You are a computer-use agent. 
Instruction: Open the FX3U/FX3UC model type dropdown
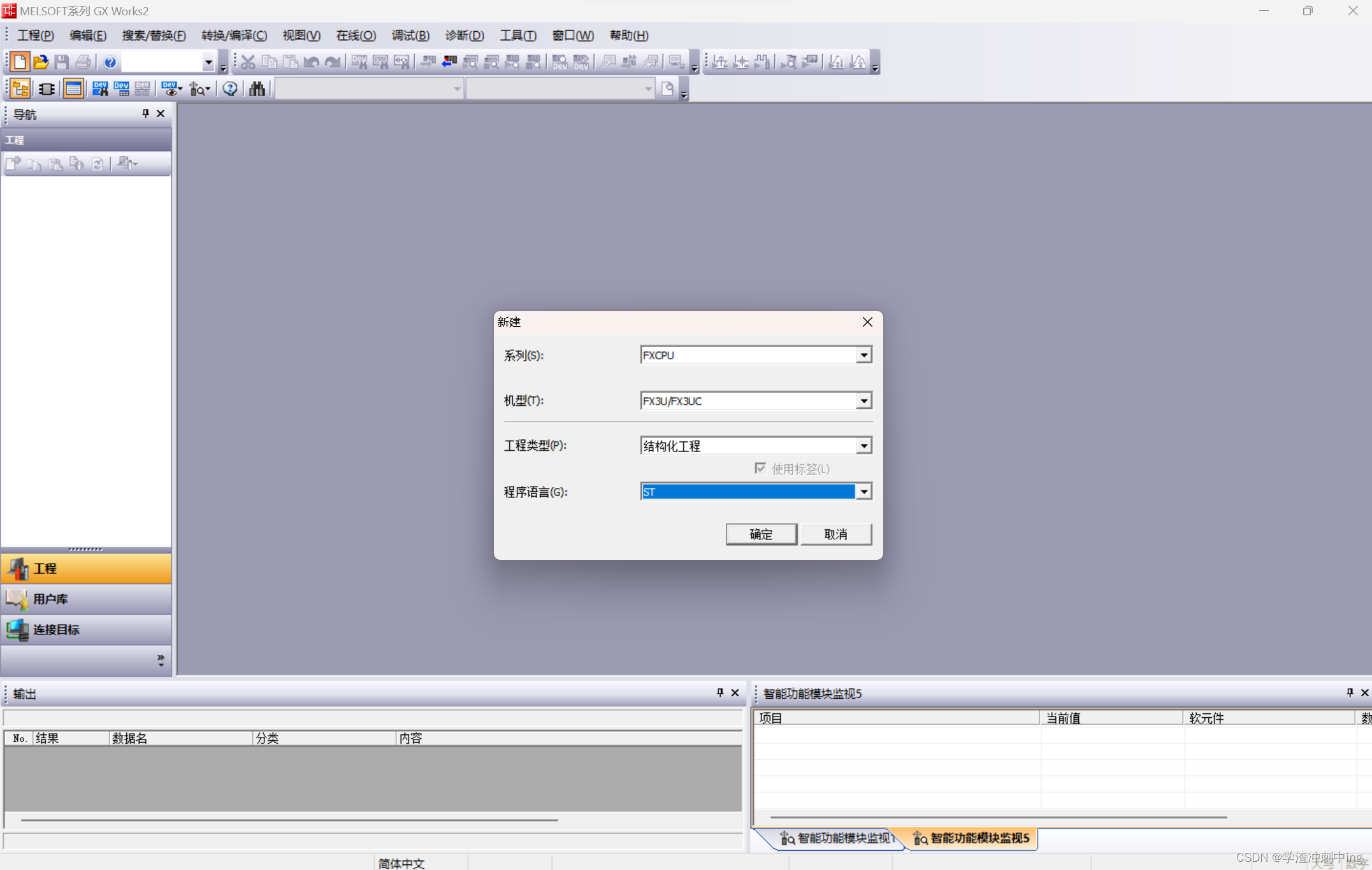click(x=863, y=401)
